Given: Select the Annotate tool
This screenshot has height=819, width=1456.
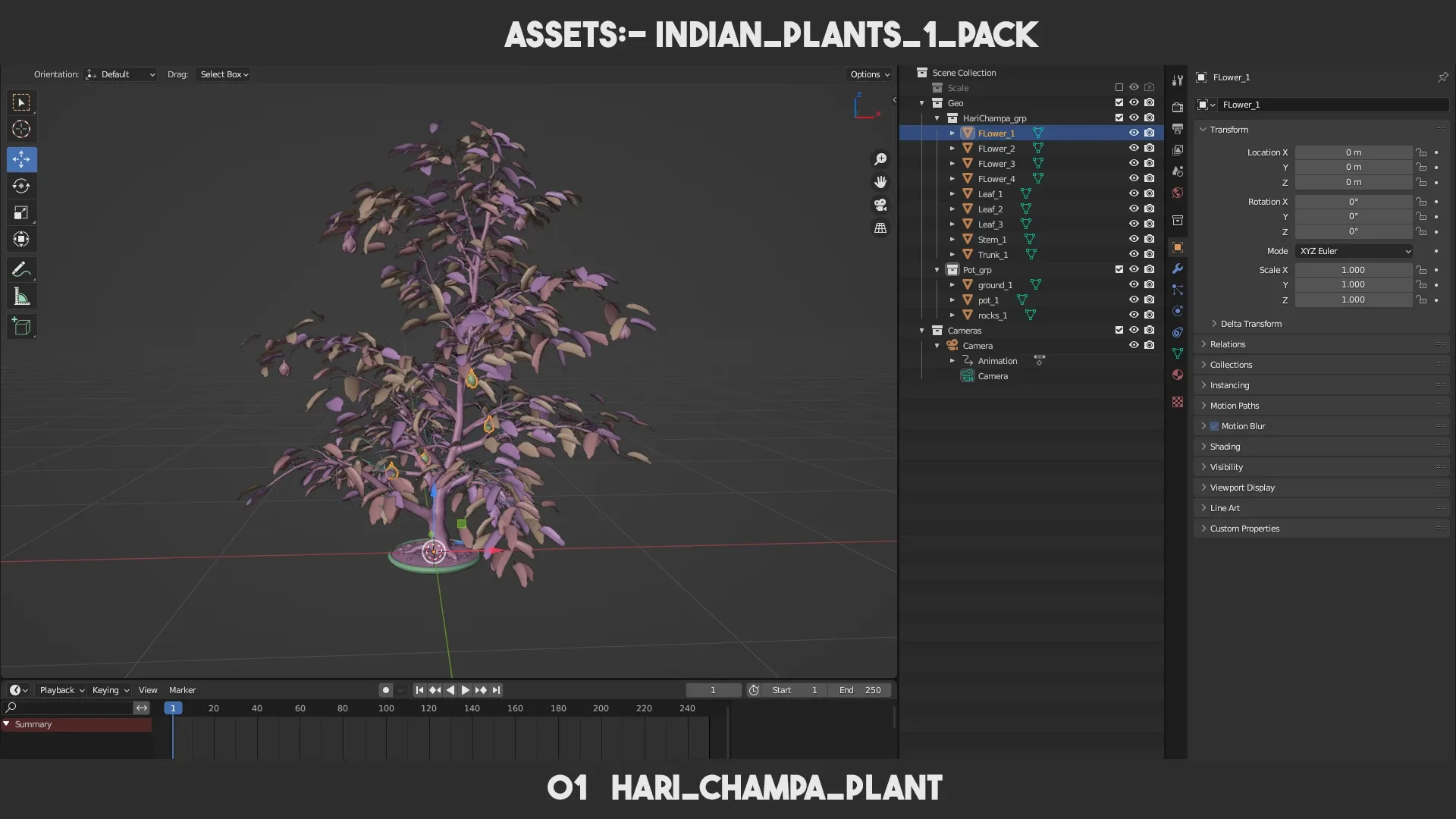Looking at the screenshot, I should tap(21, 270).
